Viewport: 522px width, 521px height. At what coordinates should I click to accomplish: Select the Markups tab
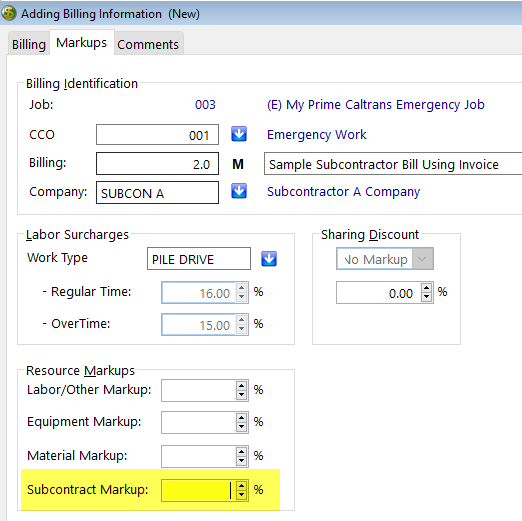82,42
